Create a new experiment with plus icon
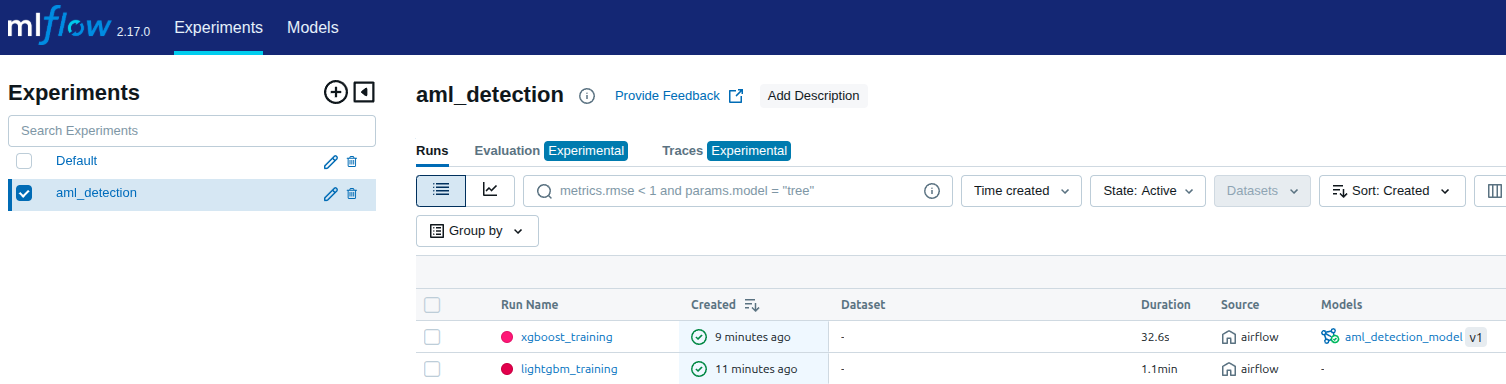This screenshot has width=1506, height=384. coord(336,92)
